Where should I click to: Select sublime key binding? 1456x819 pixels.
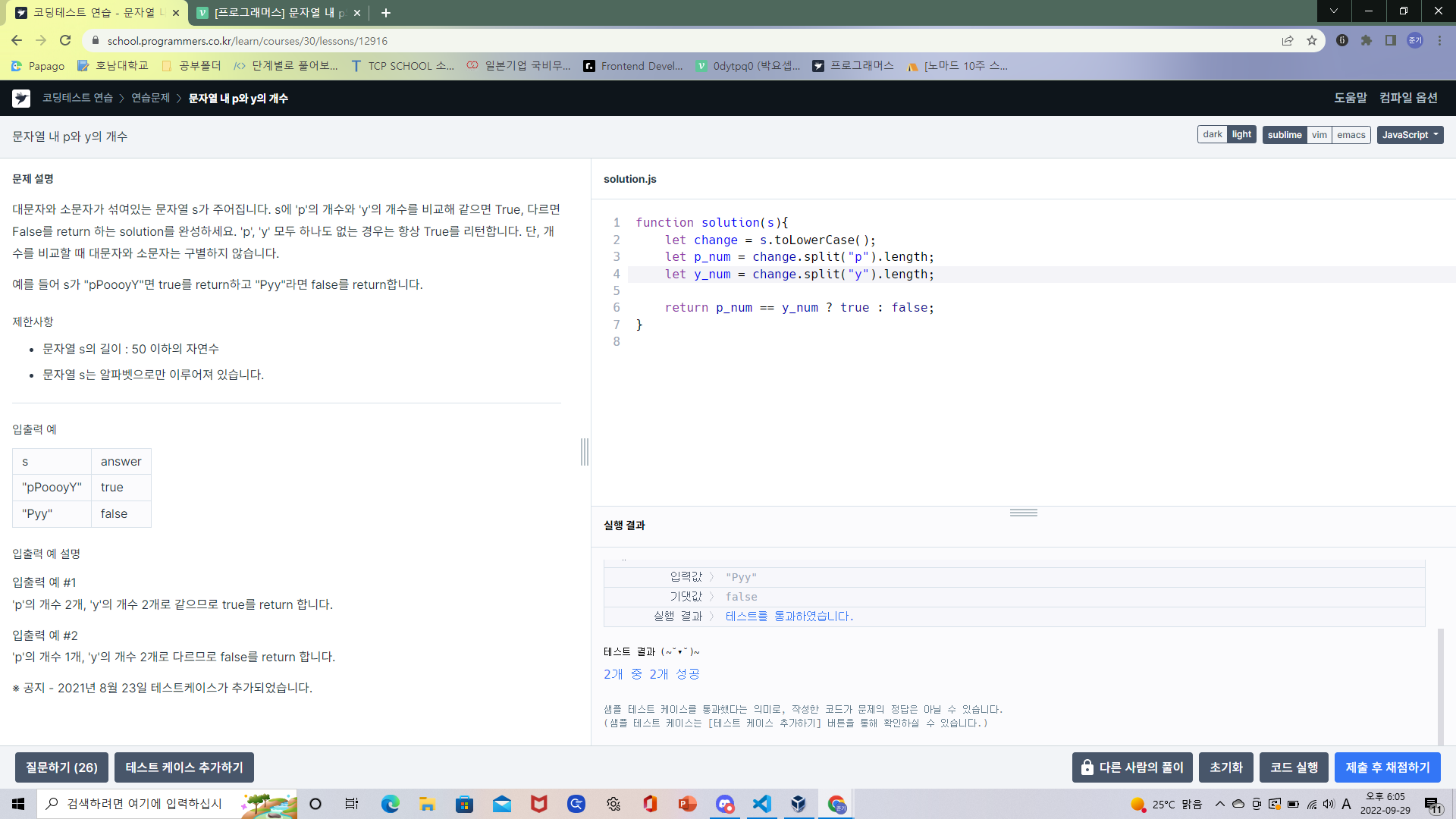point(1285,135)
